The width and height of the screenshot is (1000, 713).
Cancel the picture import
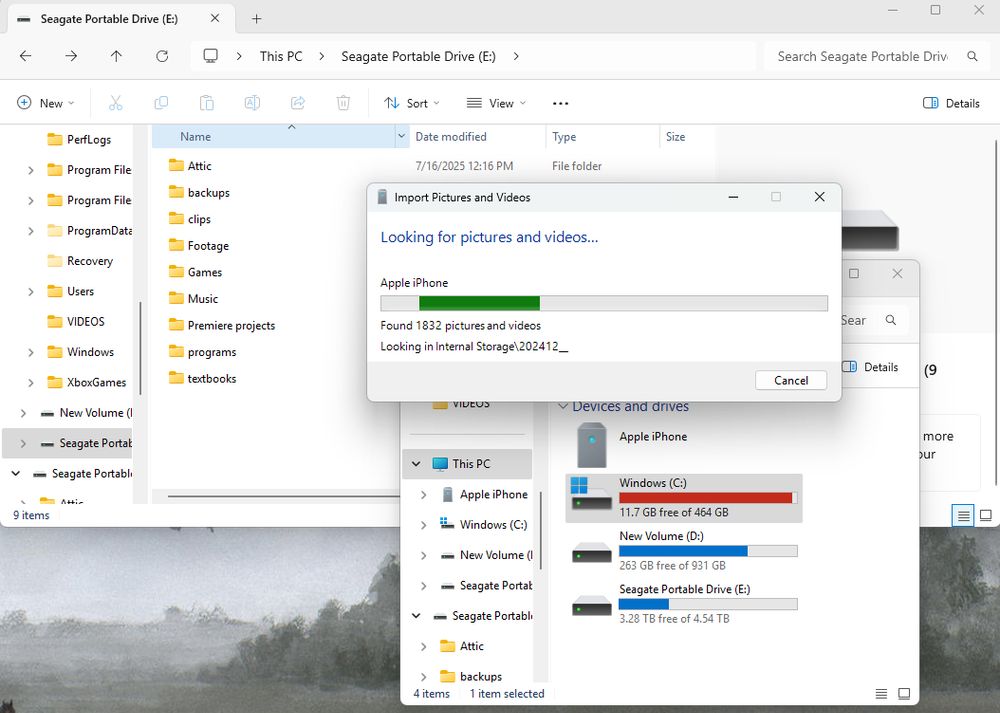791,380
